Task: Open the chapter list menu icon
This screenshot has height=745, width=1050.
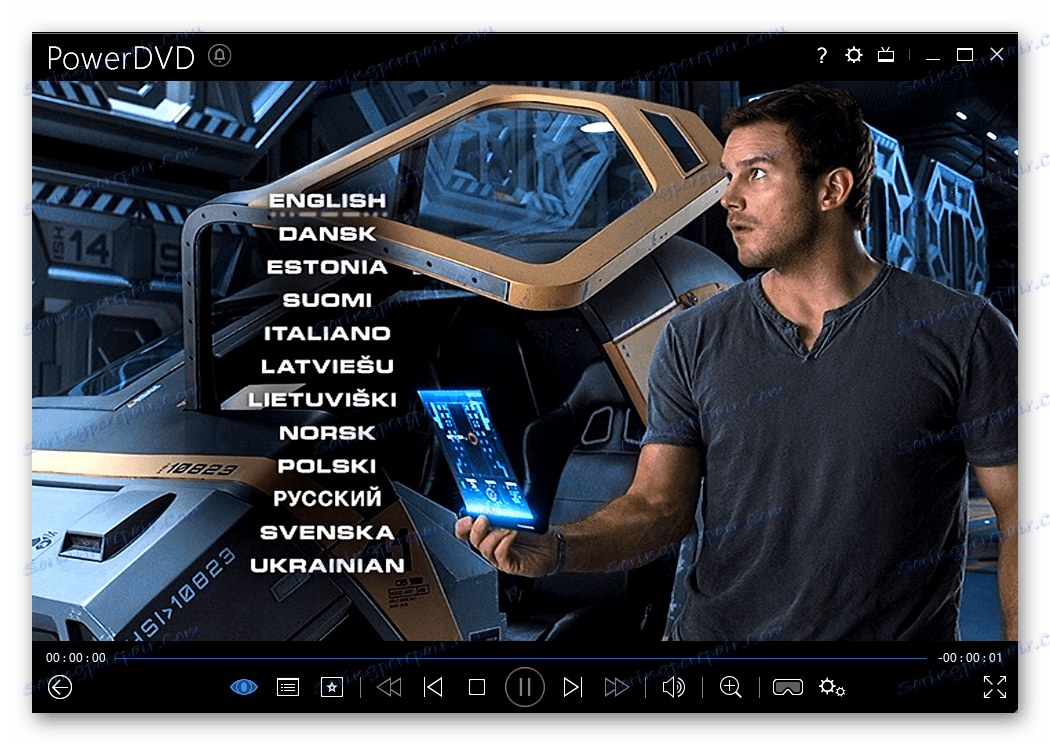Action: [x=288, y=687]
